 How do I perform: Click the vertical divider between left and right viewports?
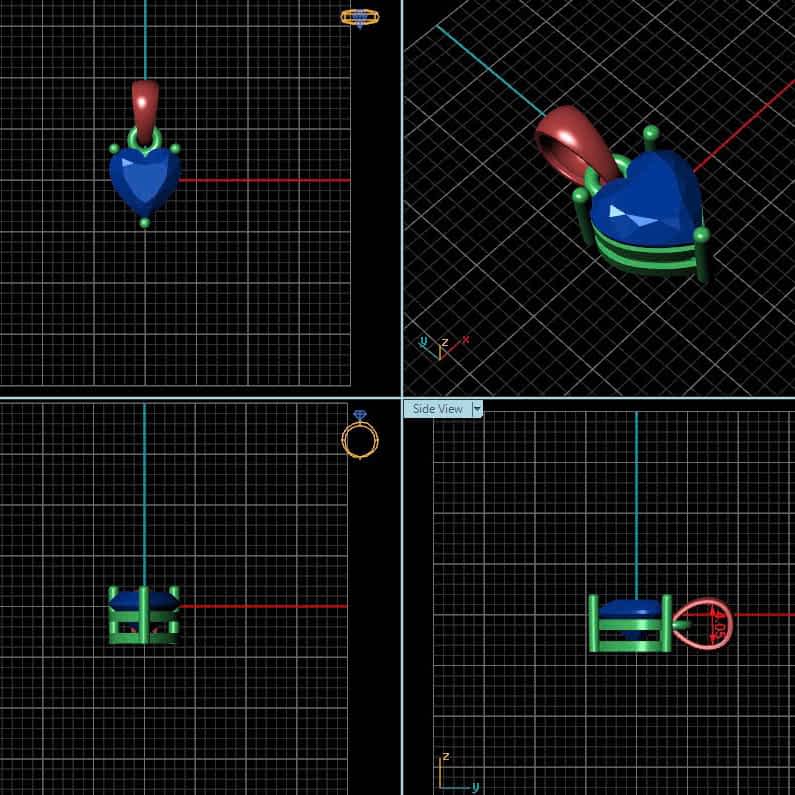coord(402,200)
